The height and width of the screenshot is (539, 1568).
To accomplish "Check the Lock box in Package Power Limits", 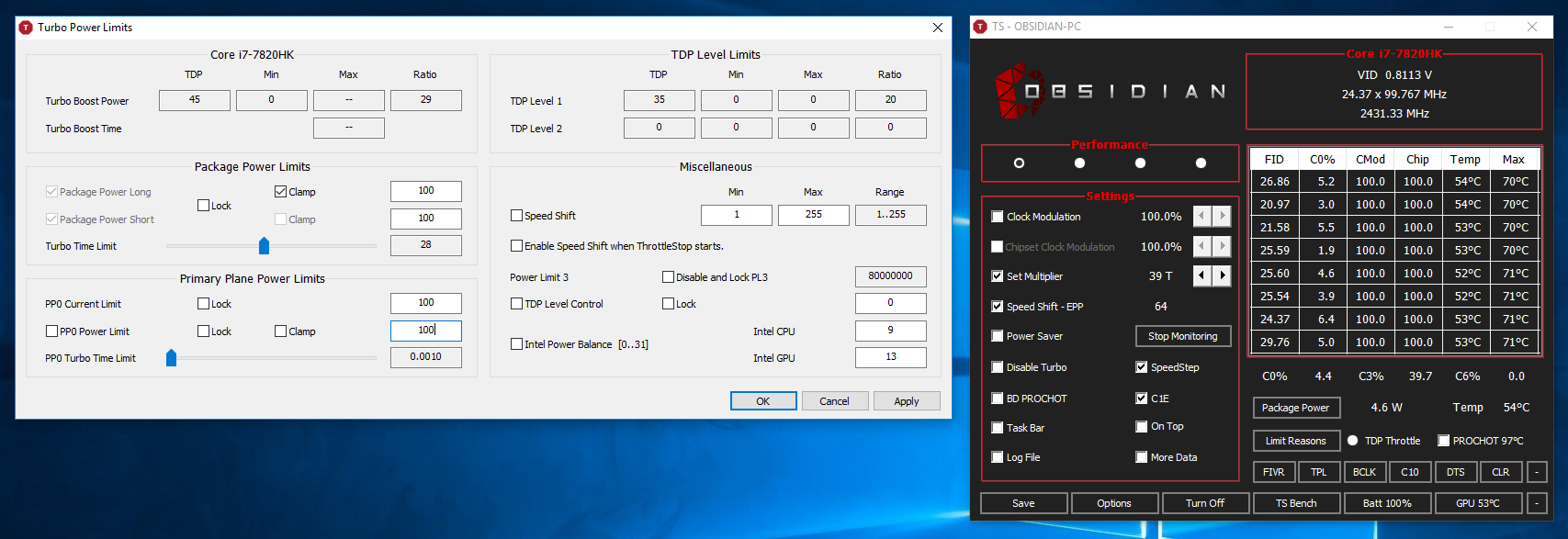I will (x=204, y=206).
